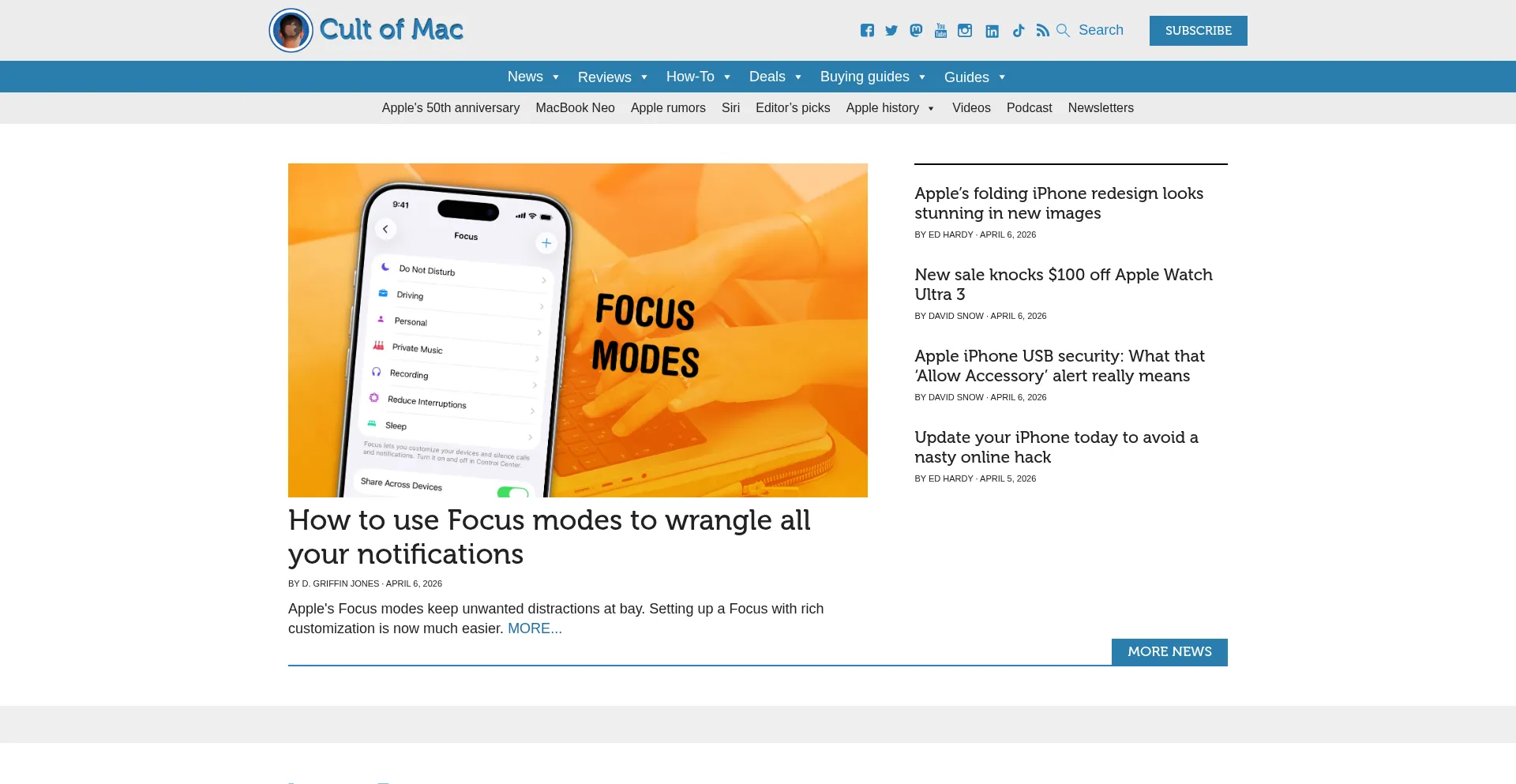Click the David Snow byline under USB security
The width and height of the screenshot is (1516, 784).
tap(956, 397)
